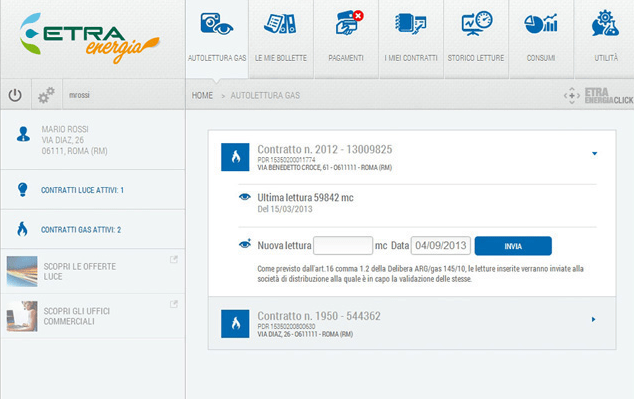Click the Etra Energia Click move icon
The height and width of the screenshot is (399, 634).
pos(572,96)
